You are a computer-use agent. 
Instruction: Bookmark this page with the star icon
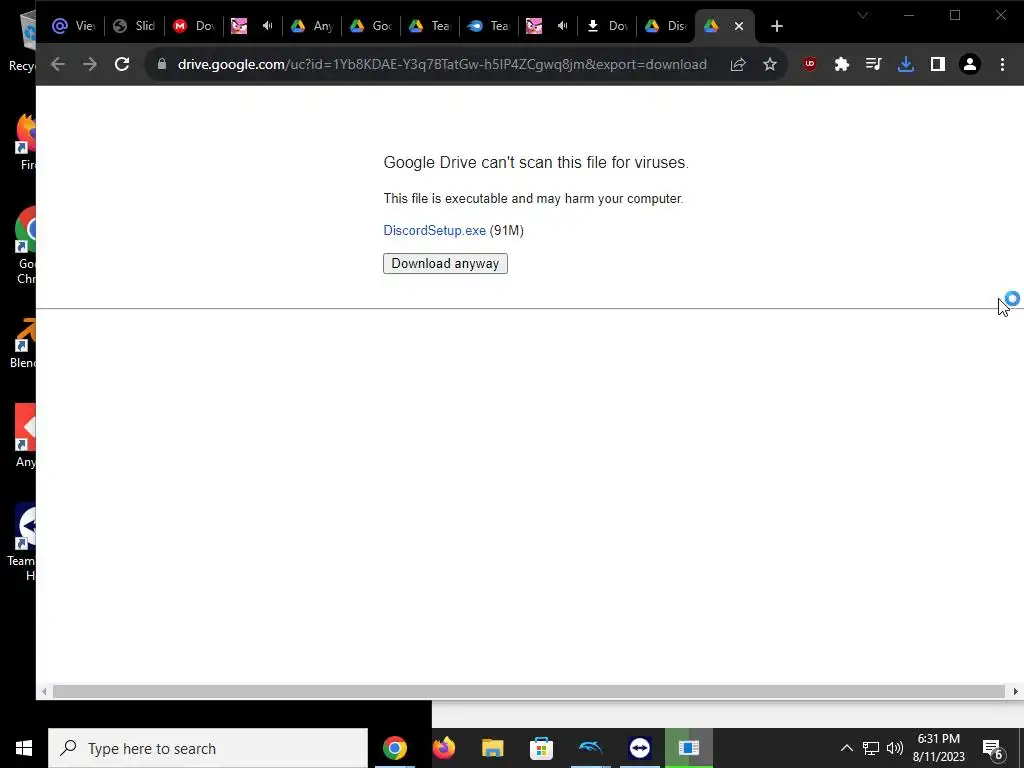(x=770, y=64)
